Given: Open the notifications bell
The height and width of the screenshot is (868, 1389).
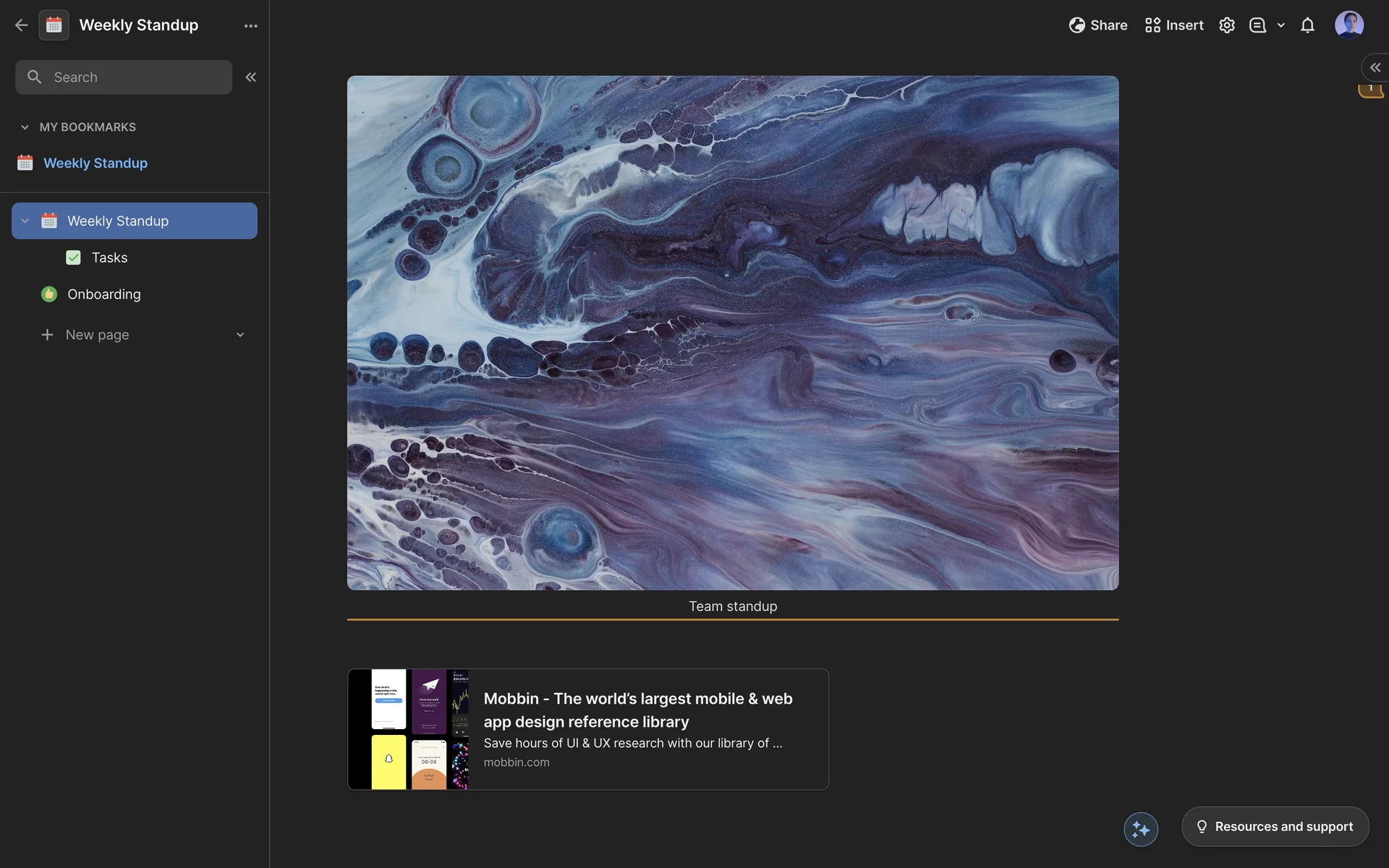Looking at the screenshot, I should (x=1307, y=25).
